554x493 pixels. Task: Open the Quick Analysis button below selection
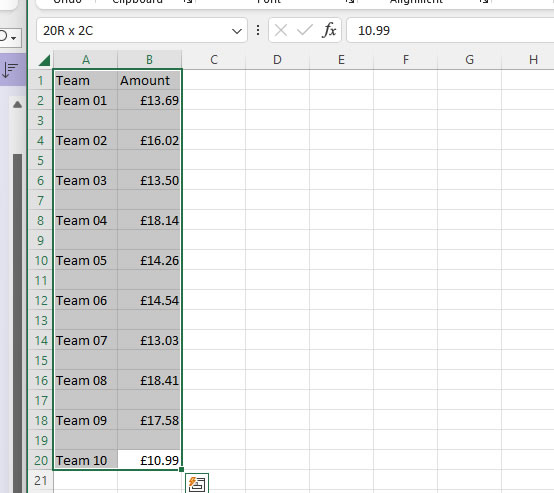coord(197,483)
